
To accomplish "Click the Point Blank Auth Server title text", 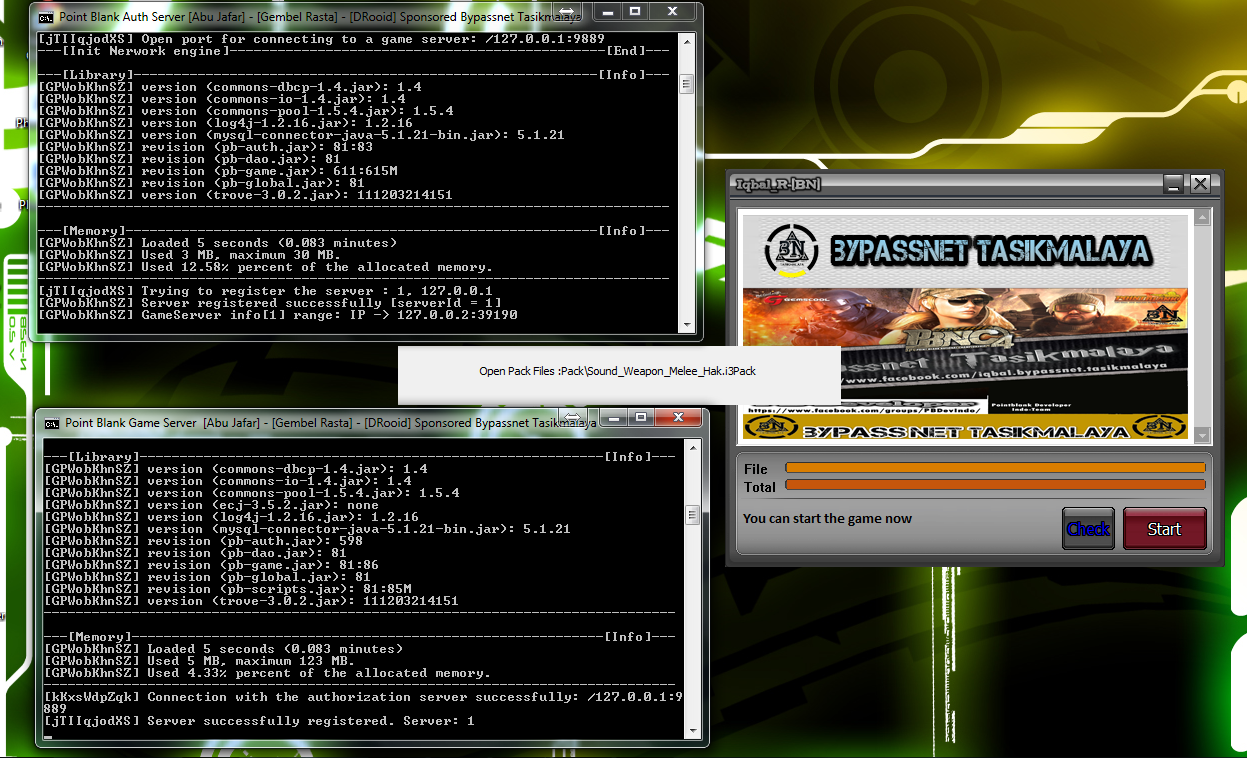I will click(320, 18).
